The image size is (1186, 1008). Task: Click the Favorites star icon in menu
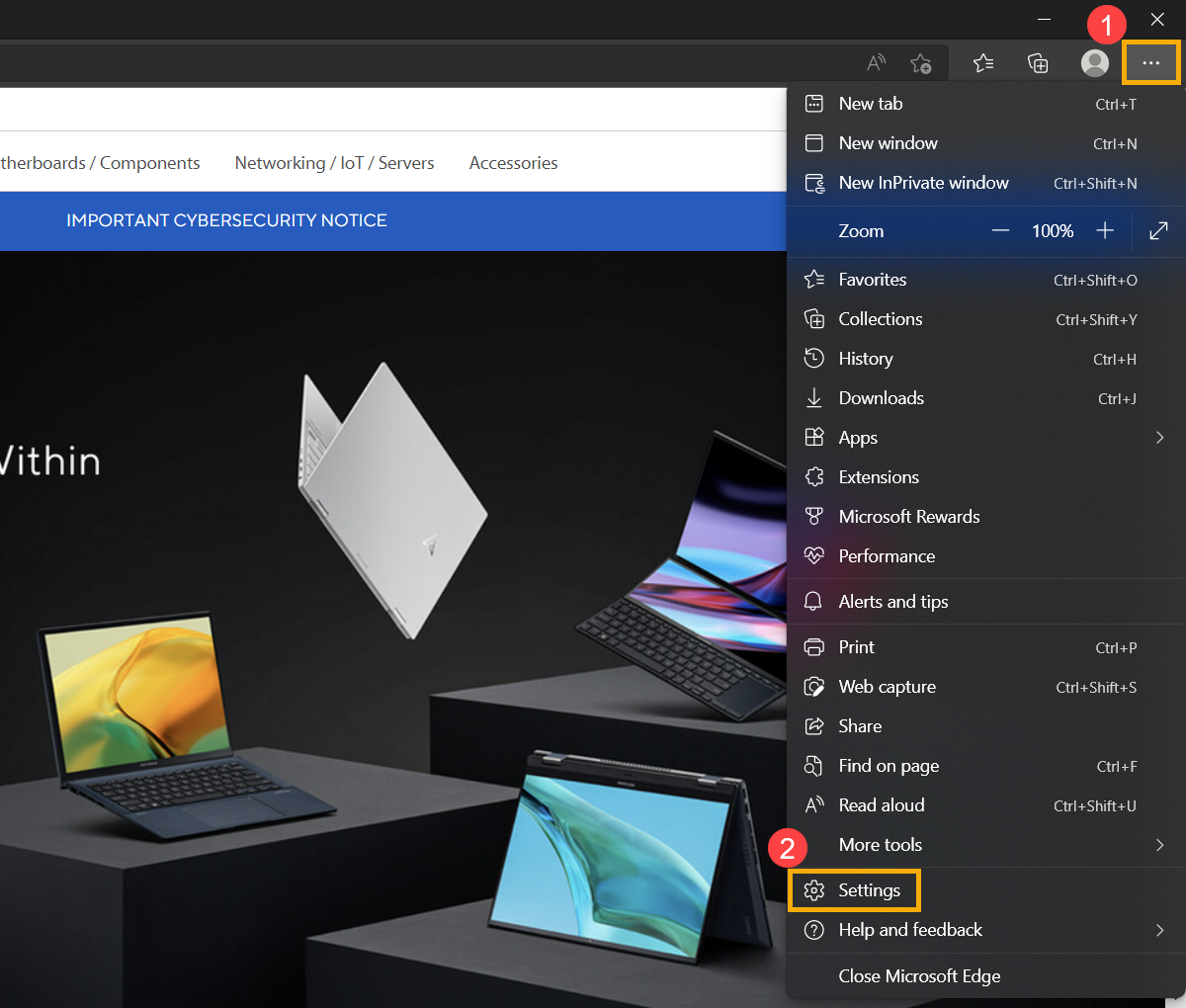pos(814,280)
